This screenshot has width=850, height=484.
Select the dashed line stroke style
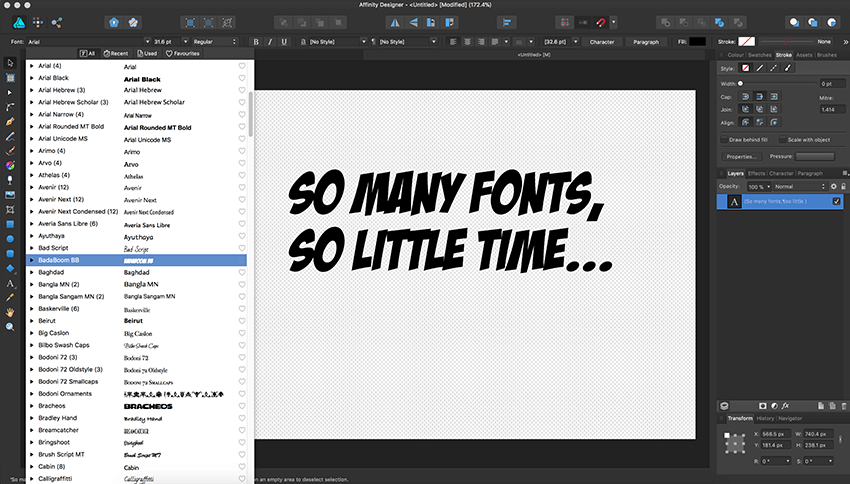pyautogui.click(x=774, y=67)
